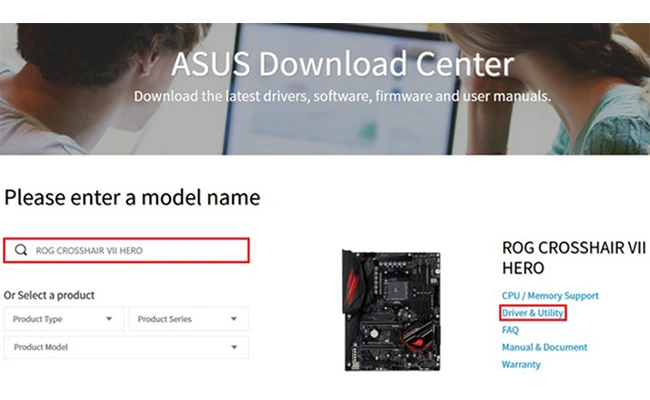Click the Product Model dropdown arrow

tap(233, 346)
